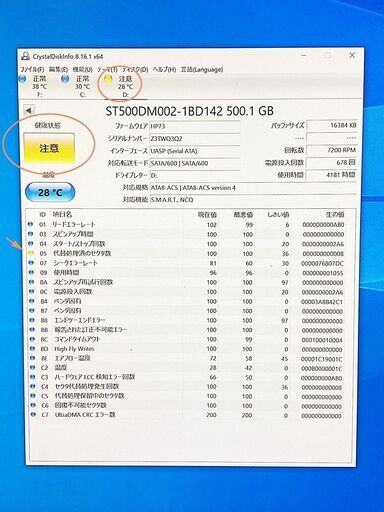Click the yellow 注意 health status button
The image size is (384, 512).
point(49,148)
